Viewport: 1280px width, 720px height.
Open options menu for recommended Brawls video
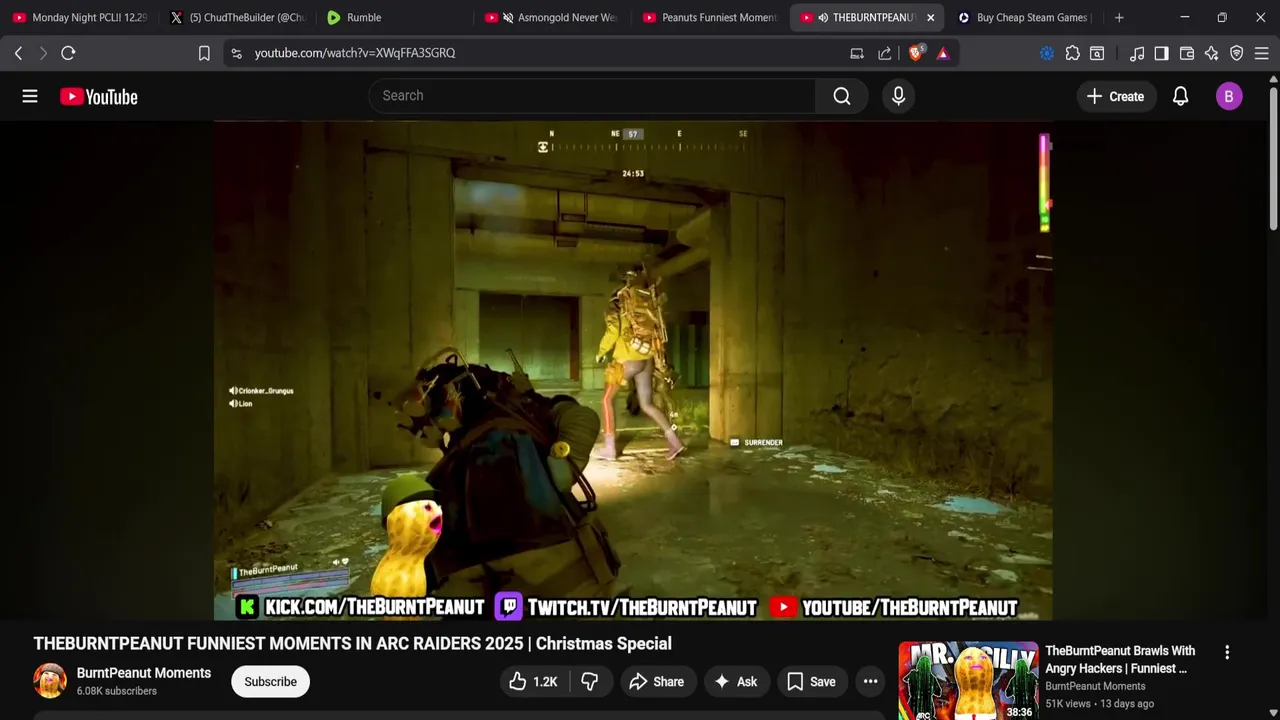(x=1227, y=652)
